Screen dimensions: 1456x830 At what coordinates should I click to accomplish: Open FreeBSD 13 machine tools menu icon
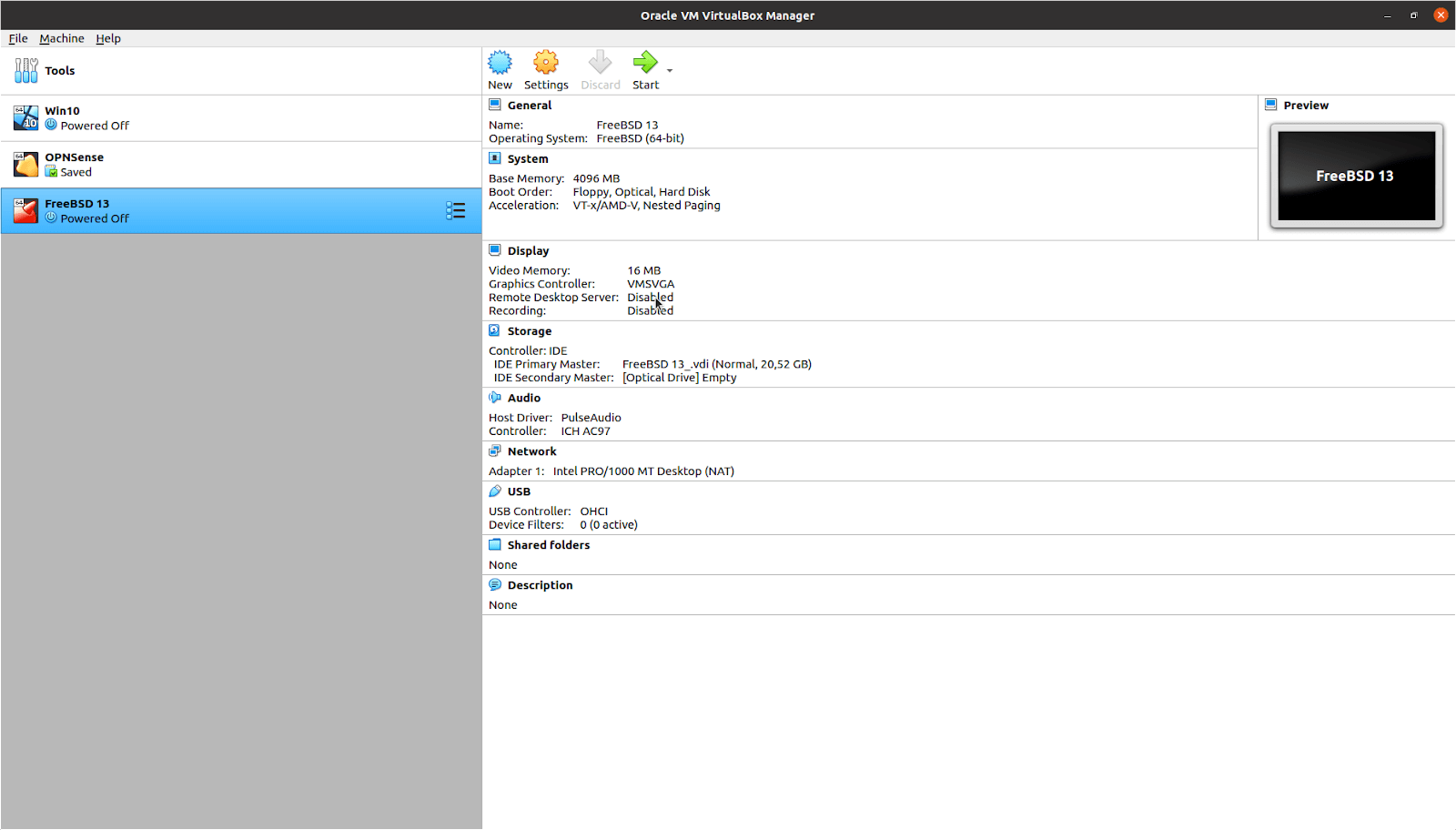tap(456, 211)
